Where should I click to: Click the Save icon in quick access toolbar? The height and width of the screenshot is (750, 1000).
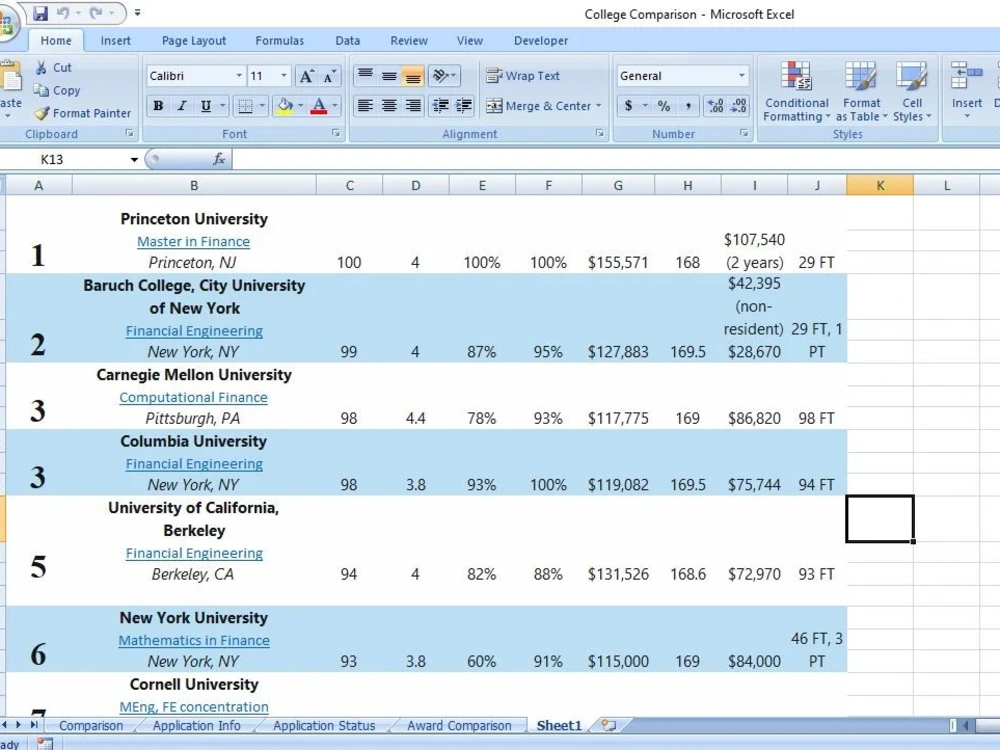(x=40, y=13)
